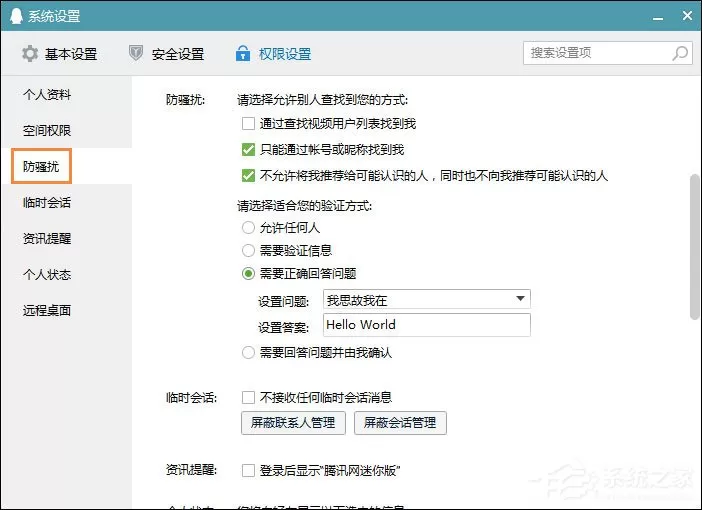The image size is (702, 510).
Task: Enable 通过查找视频用户列表找到我 checkbox
Action: click(x=248, y=123)
